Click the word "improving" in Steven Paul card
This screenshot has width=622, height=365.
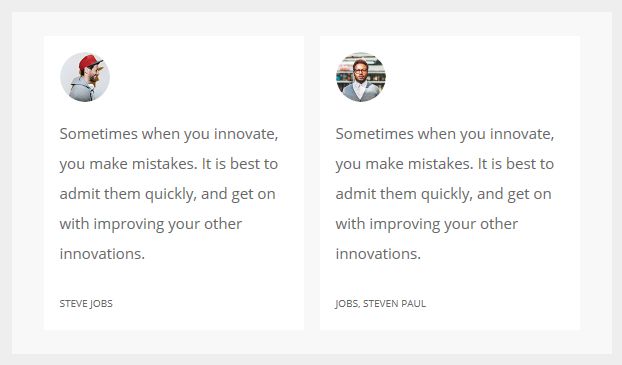[405, 225]
